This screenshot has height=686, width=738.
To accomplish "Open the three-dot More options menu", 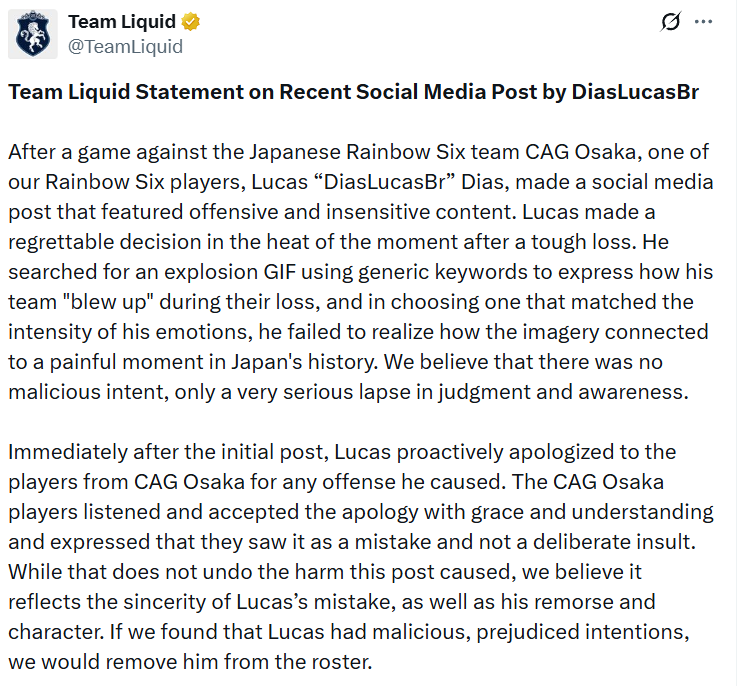I will [703, 22].
